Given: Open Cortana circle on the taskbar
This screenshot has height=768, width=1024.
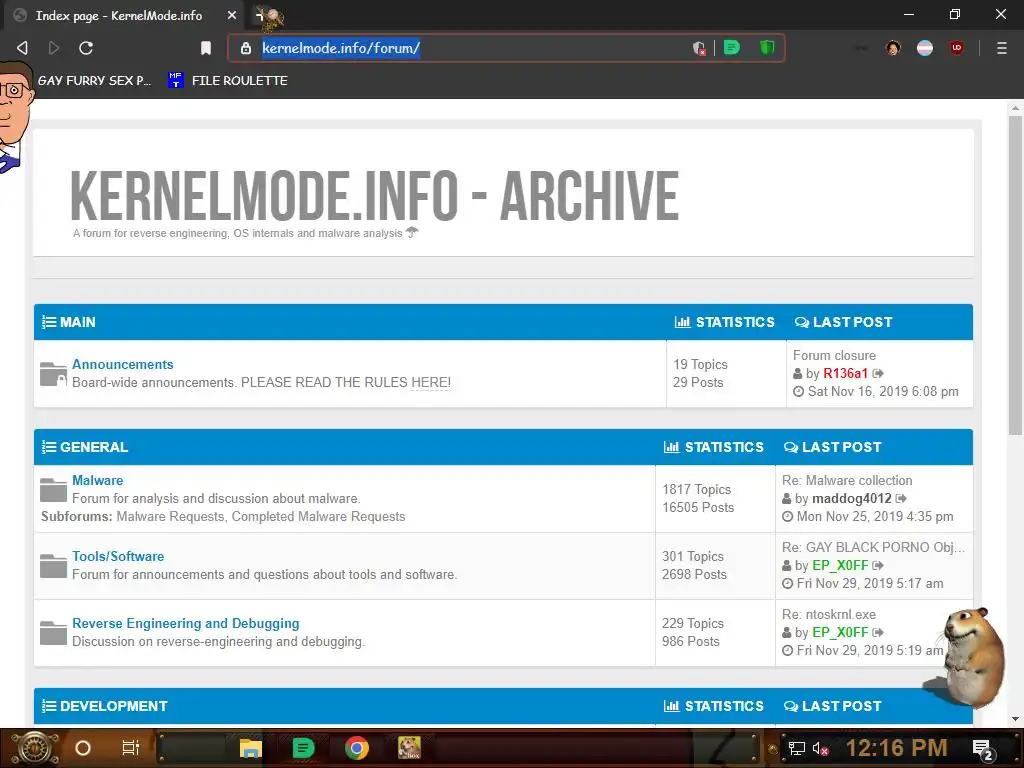Looking at the screenshot, I should [x=83, y=748].
